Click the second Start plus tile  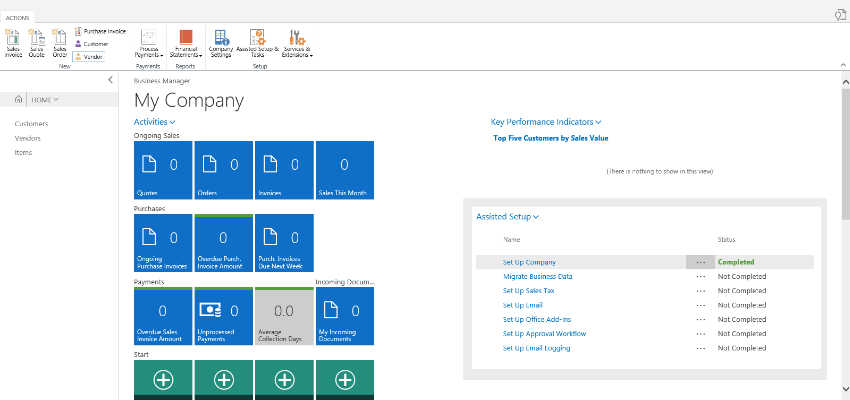tap(223, 380)
